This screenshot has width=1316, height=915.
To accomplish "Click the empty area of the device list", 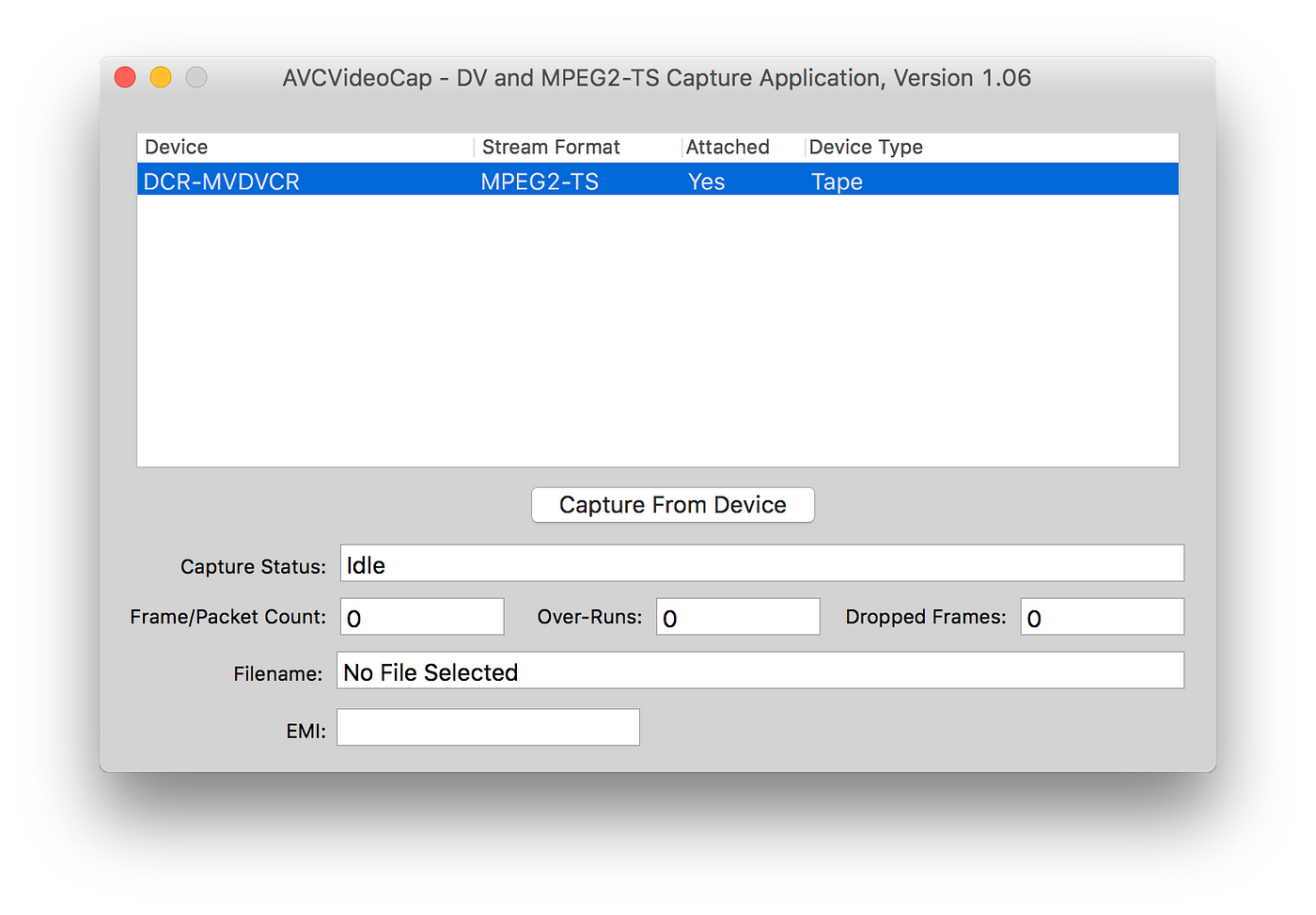I will coord(658,329).
